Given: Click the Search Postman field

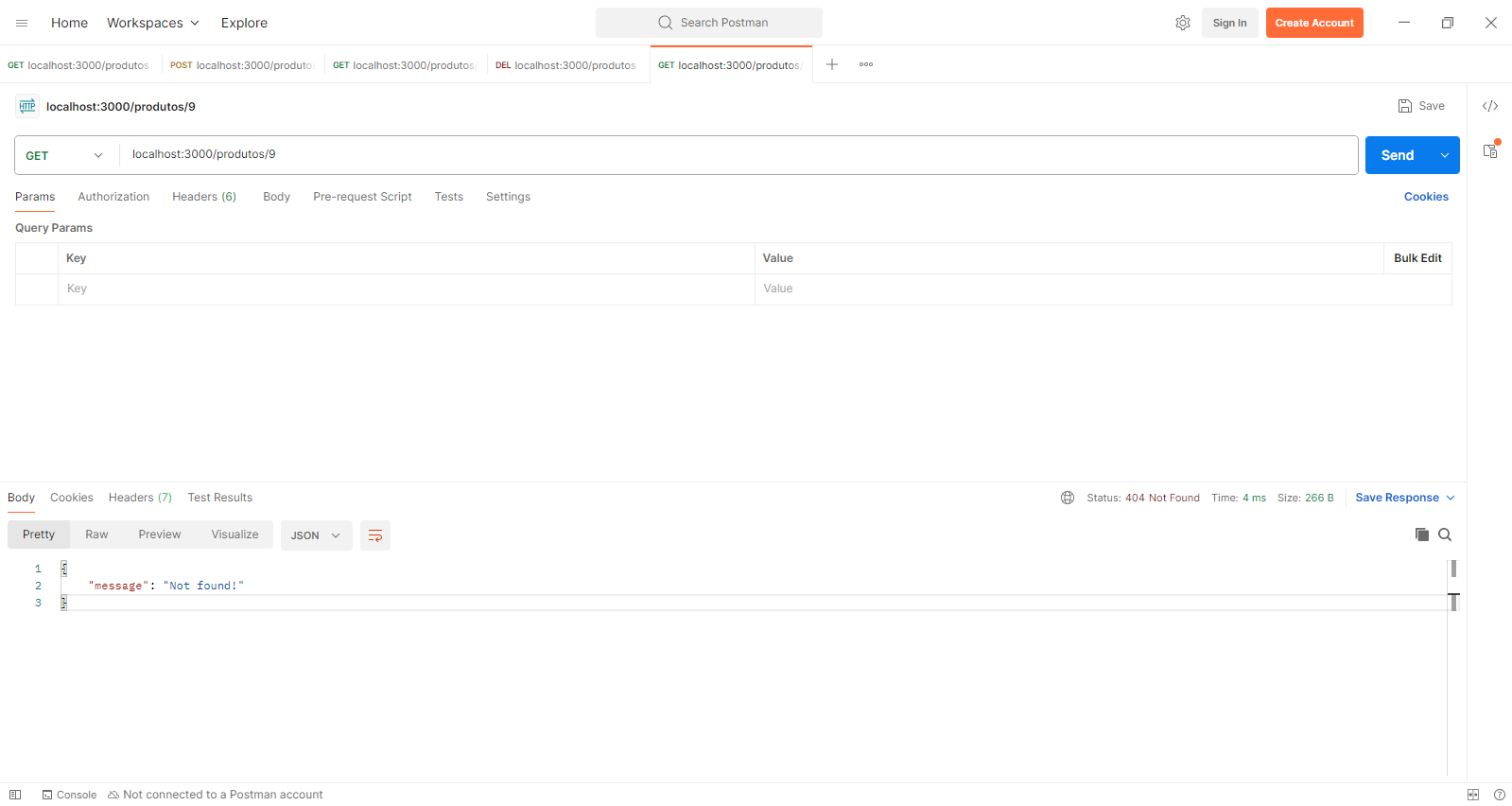Looking at the screenshot, I should point(709,23).
